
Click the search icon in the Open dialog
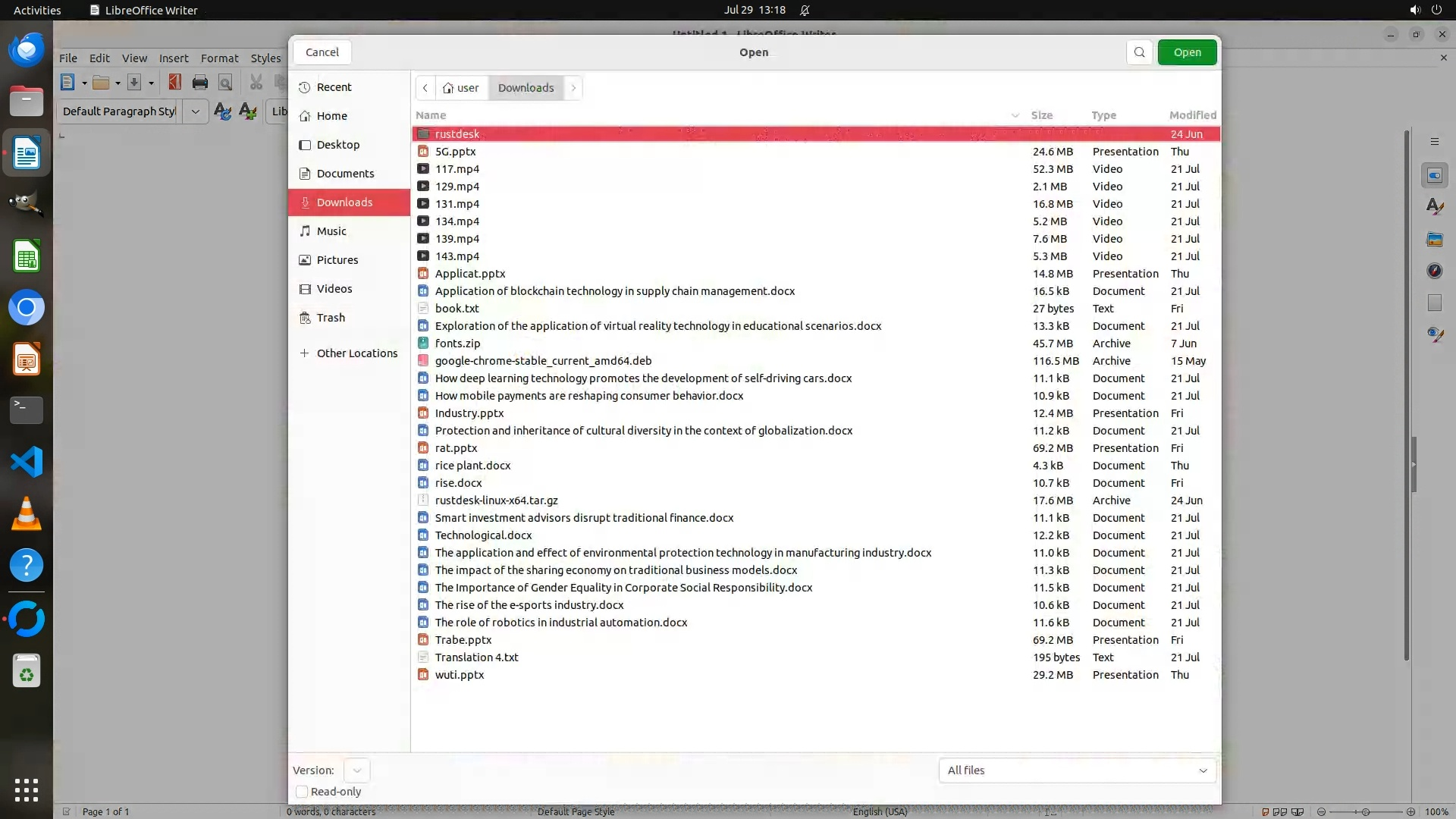[1139, 52]
